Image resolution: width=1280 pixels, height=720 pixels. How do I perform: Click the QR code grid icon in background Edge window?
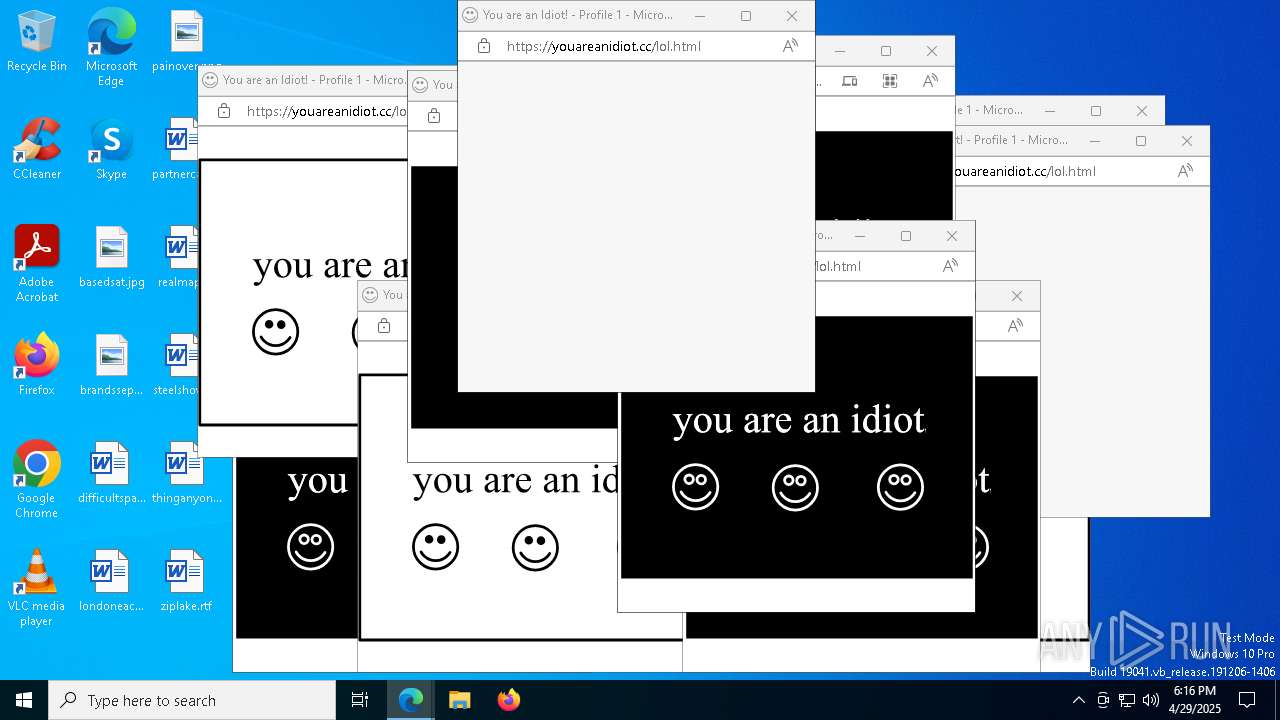coord(889,81)
